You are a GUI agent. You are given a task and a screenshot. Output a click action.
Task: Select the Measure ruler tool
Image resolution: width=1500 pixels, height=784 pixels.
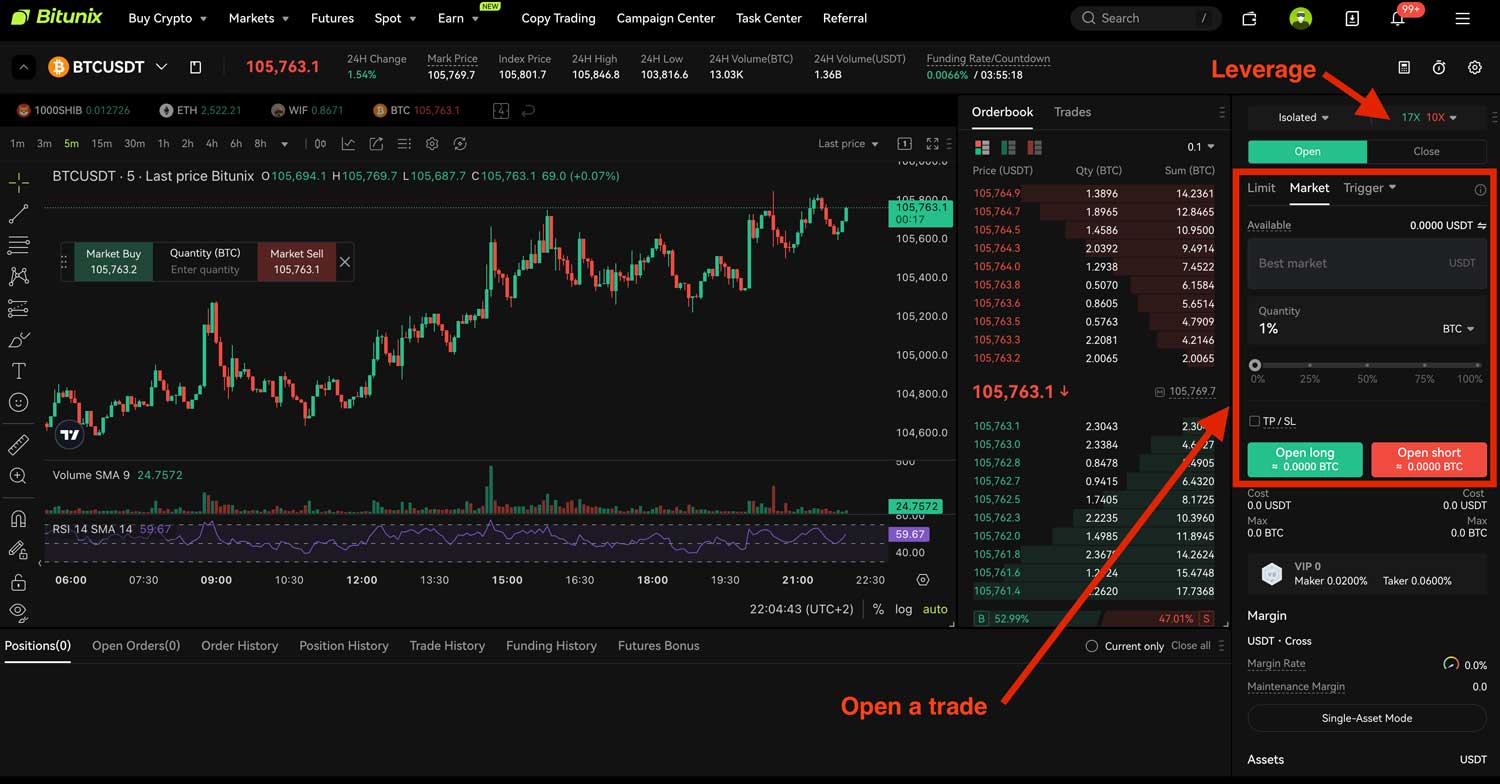click(x=18, y=444)
